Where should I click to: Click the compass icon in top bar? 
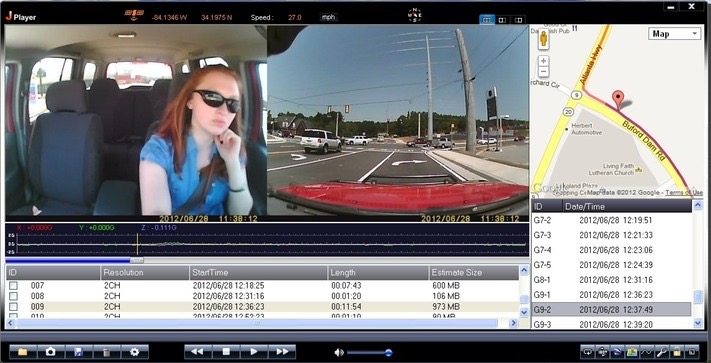coord(415,15)
